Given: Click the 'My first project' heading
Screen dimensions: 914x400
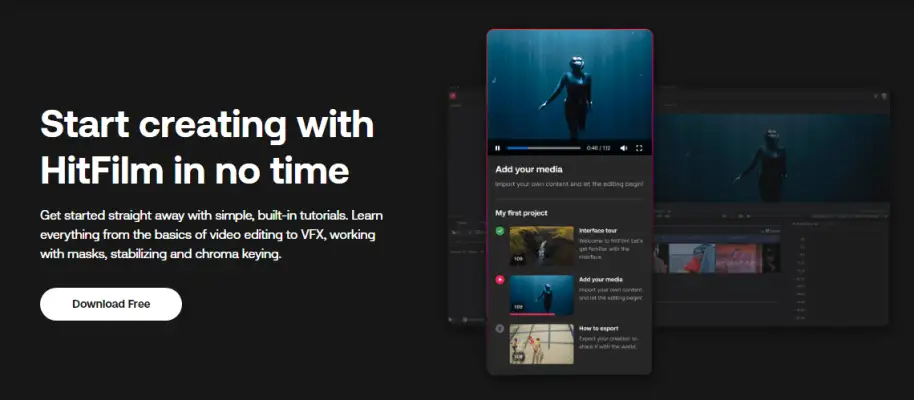Looking at the screenshot, I should pos(521,213).
